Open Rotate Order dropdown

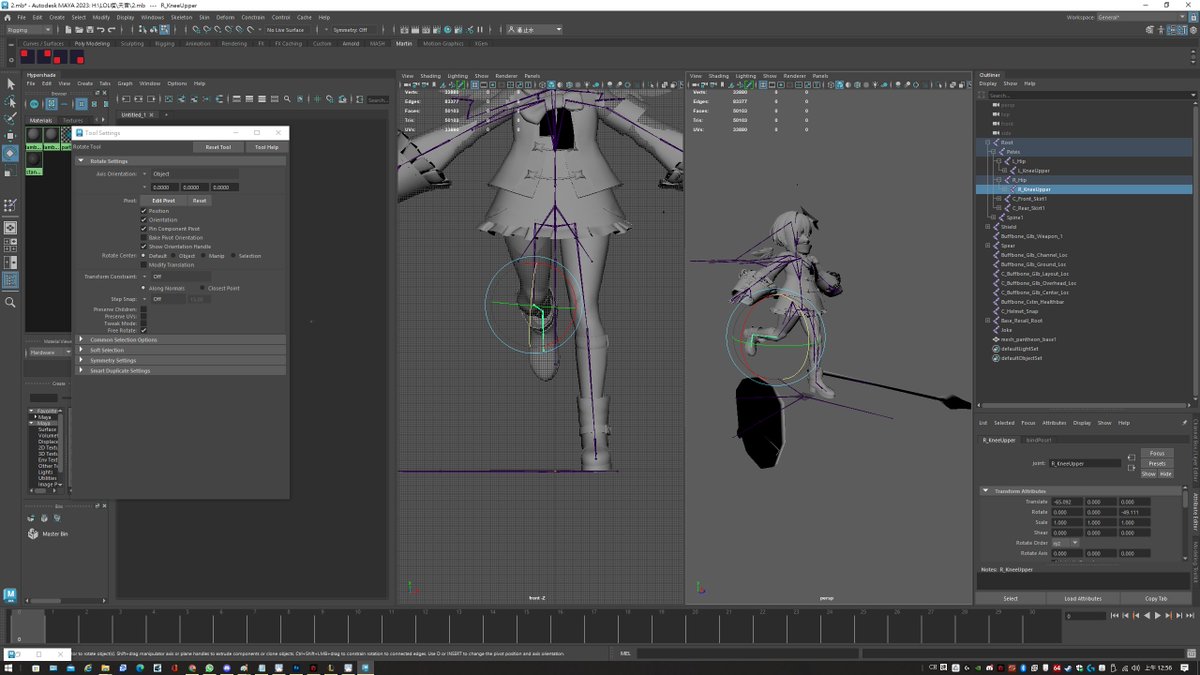[1066, 543]
